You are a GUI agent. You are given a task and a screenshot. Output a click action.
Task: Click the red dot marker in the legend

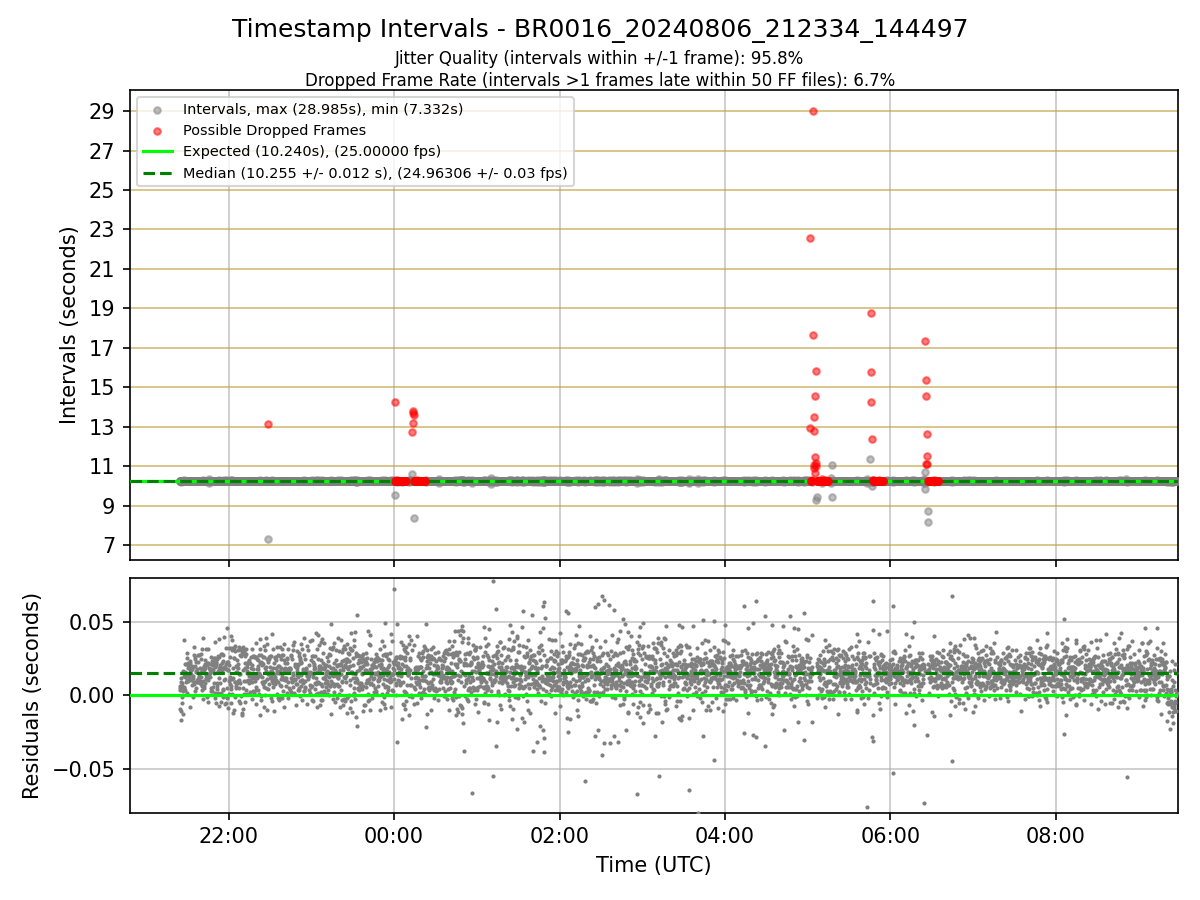click(x=157, y=130)
